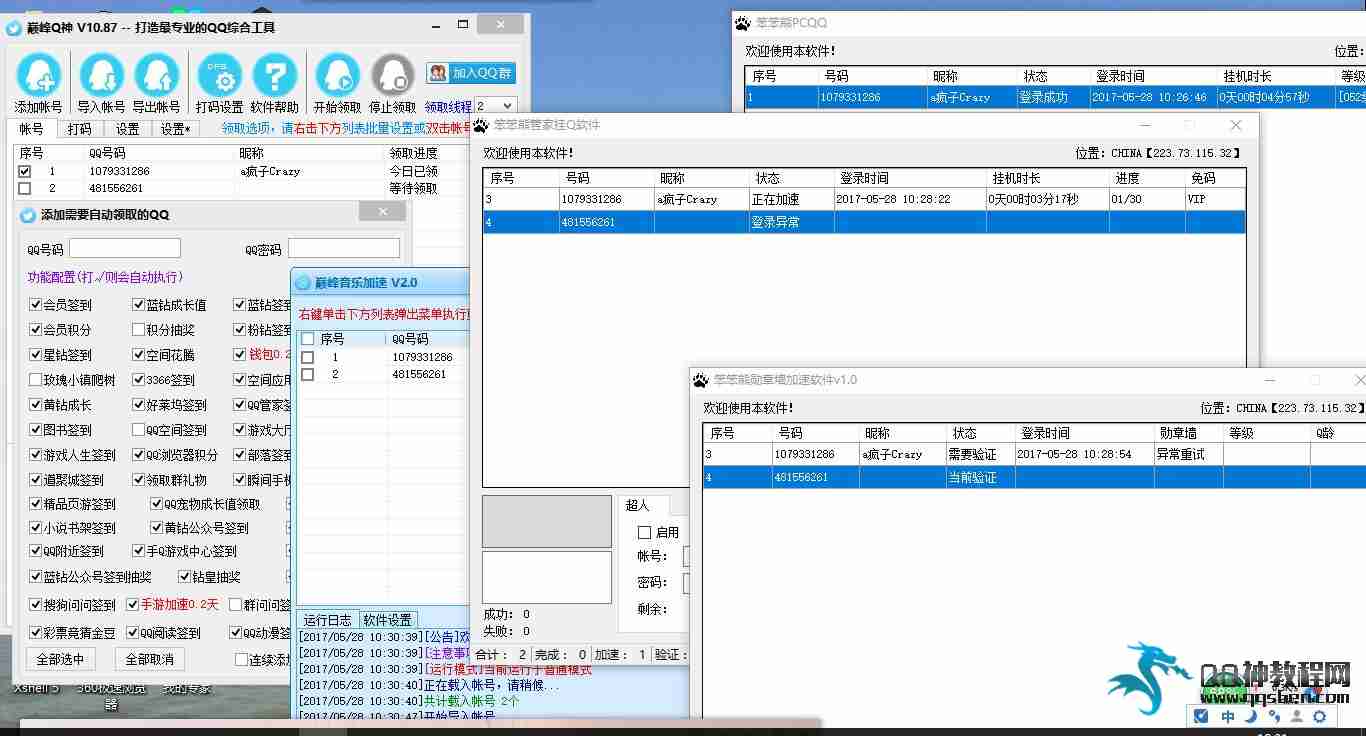The width and height of the screenshot is (1366, 736).
Task: Click the 中 input method indicator
Action: 1227,716
